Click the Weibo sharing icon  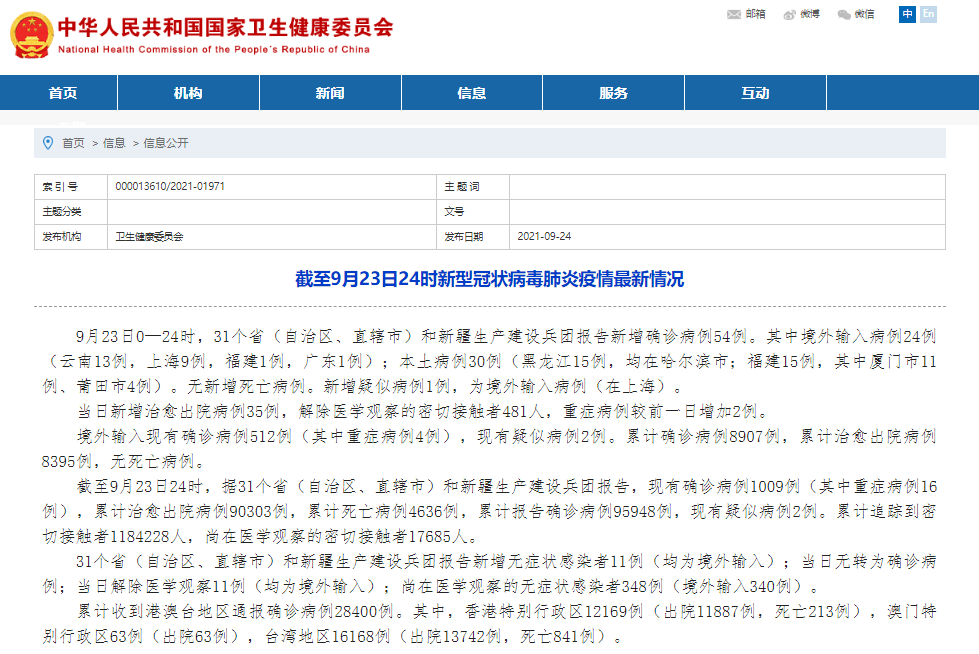coord(799,14)
